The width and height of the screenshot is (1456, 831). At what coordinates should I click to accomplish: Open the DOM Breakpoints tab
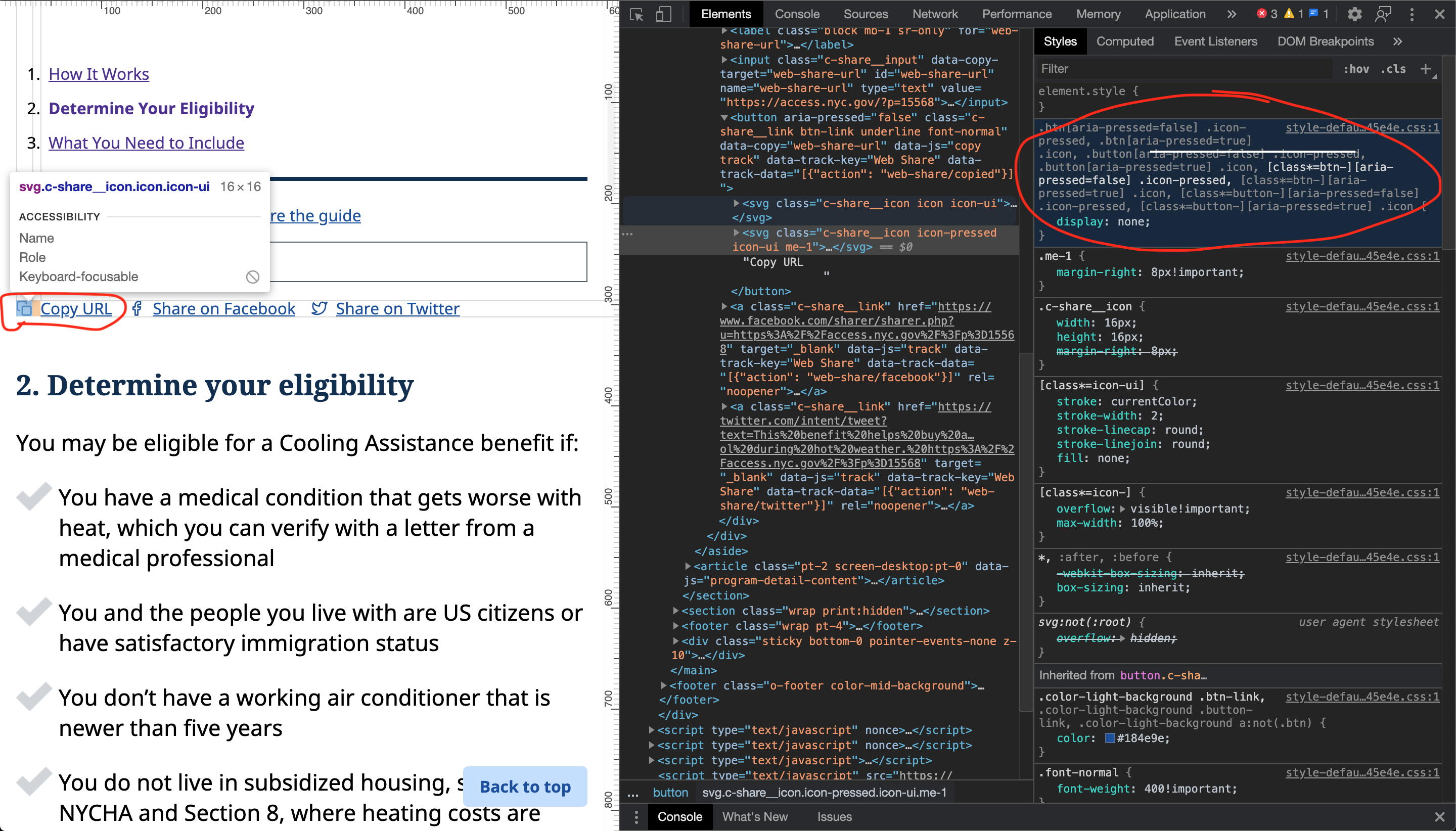pyautogui.click(x=1325, y=41)
